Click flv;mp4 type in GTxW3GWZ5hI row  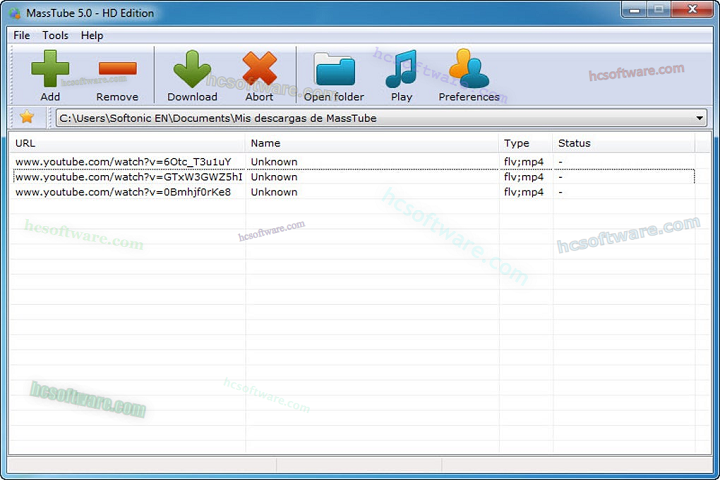(x=523, y=177)
